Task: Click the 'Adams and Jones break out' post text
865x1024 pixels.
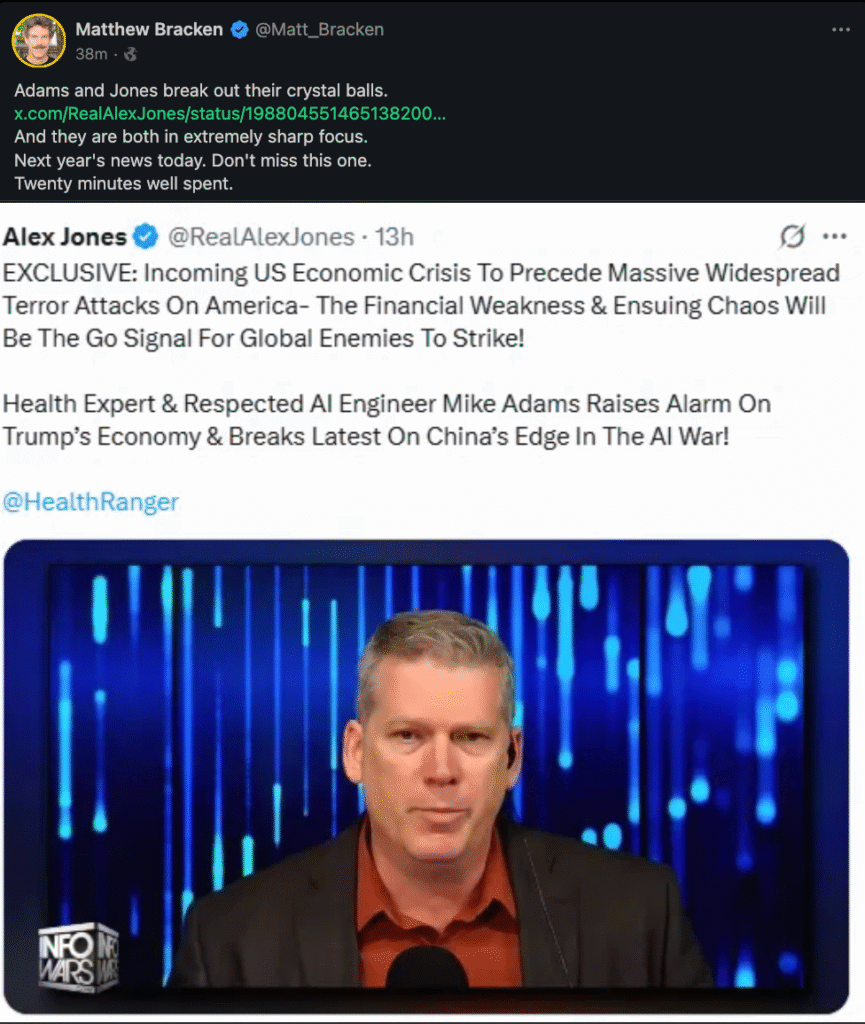Action: (201, 90)
